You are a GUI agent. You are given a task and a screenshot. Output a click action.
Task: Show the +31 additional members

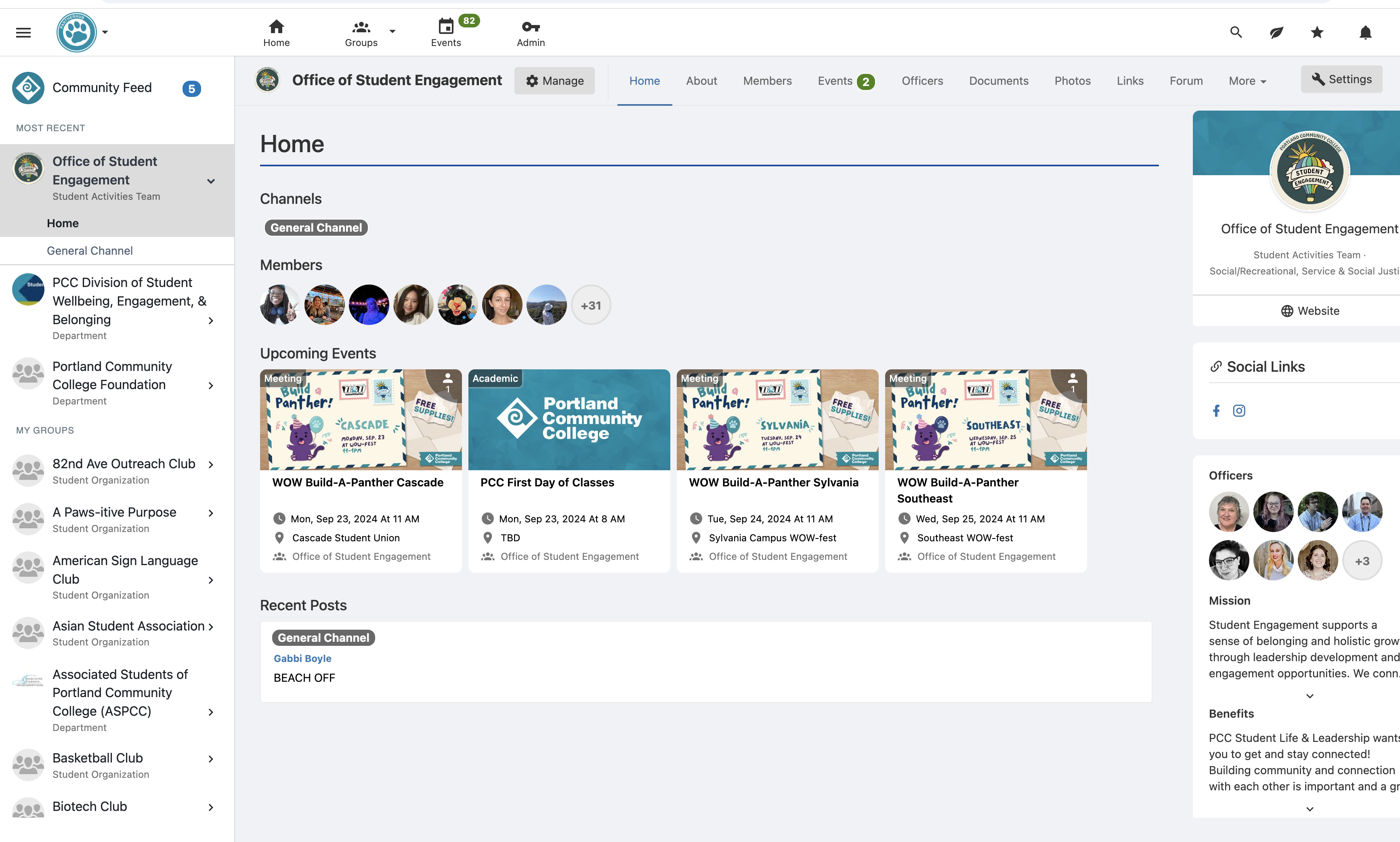click(591, 305)
